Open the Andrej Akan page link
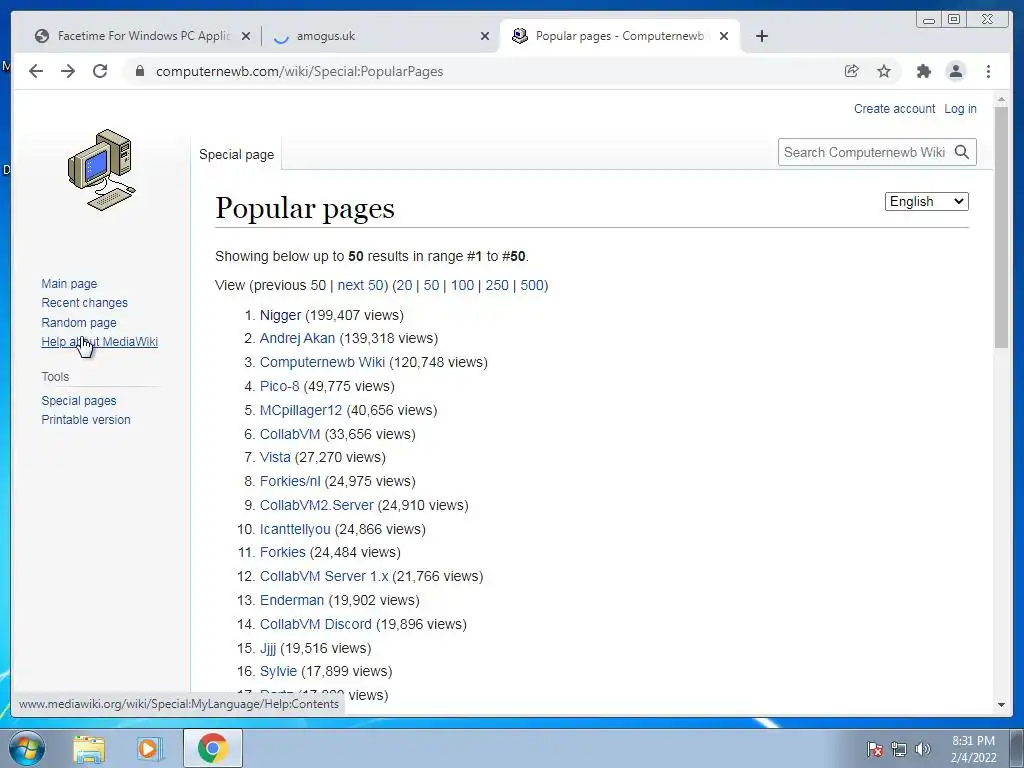The height and width of the screenshot is (768, 1024). click(x=297, y=338)
